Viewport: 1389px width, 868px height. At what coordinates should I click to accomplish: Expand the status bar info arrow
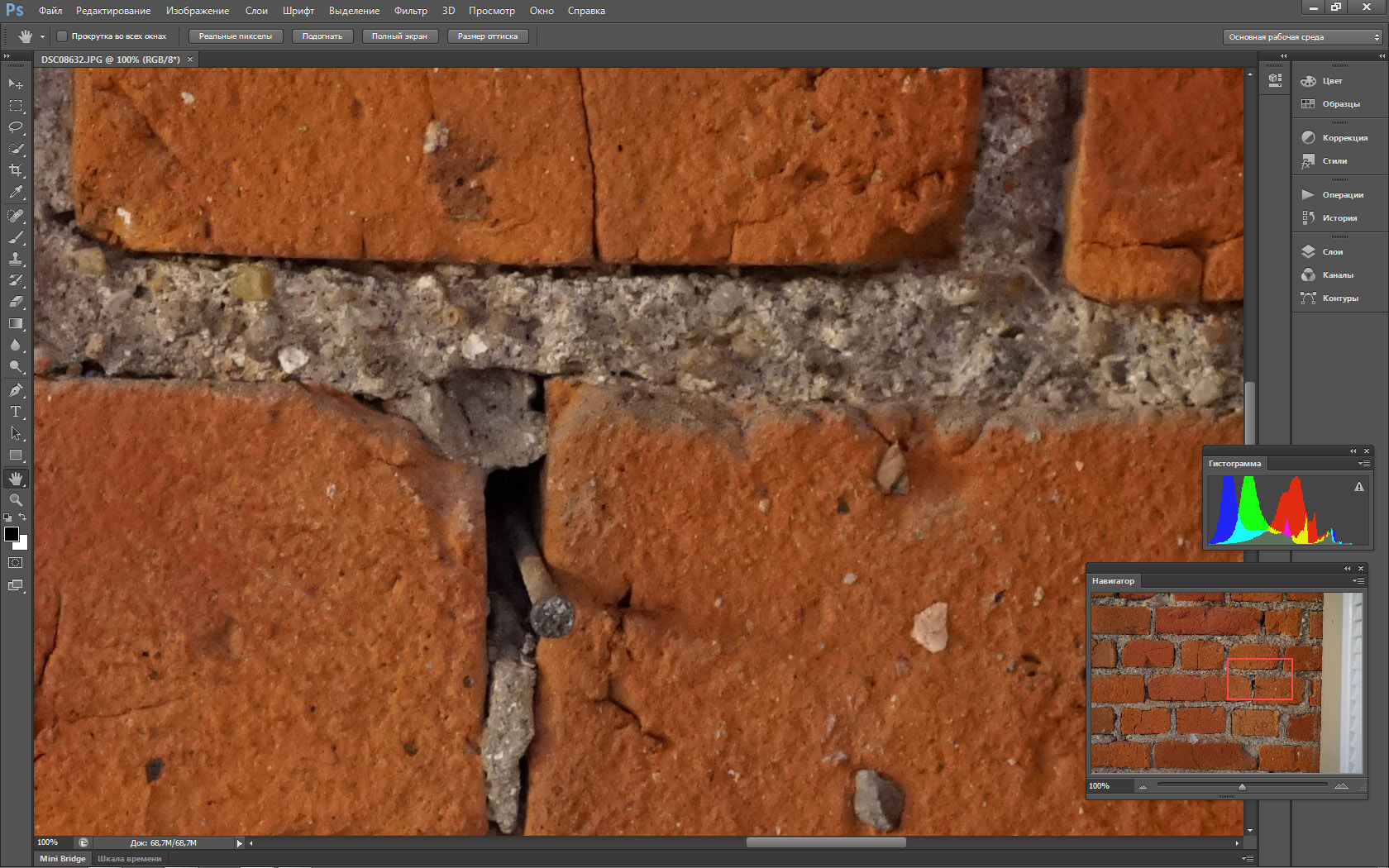[240, 843]
